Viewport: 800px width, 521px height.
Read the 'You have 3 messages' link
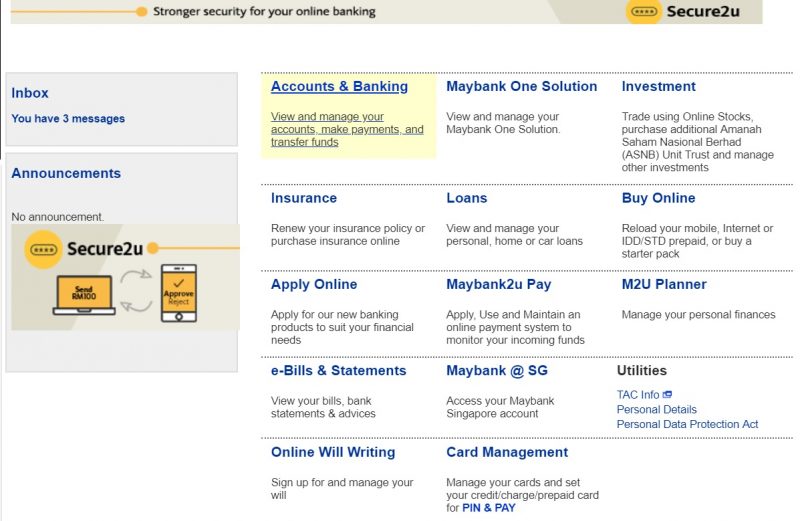point(68,118)
